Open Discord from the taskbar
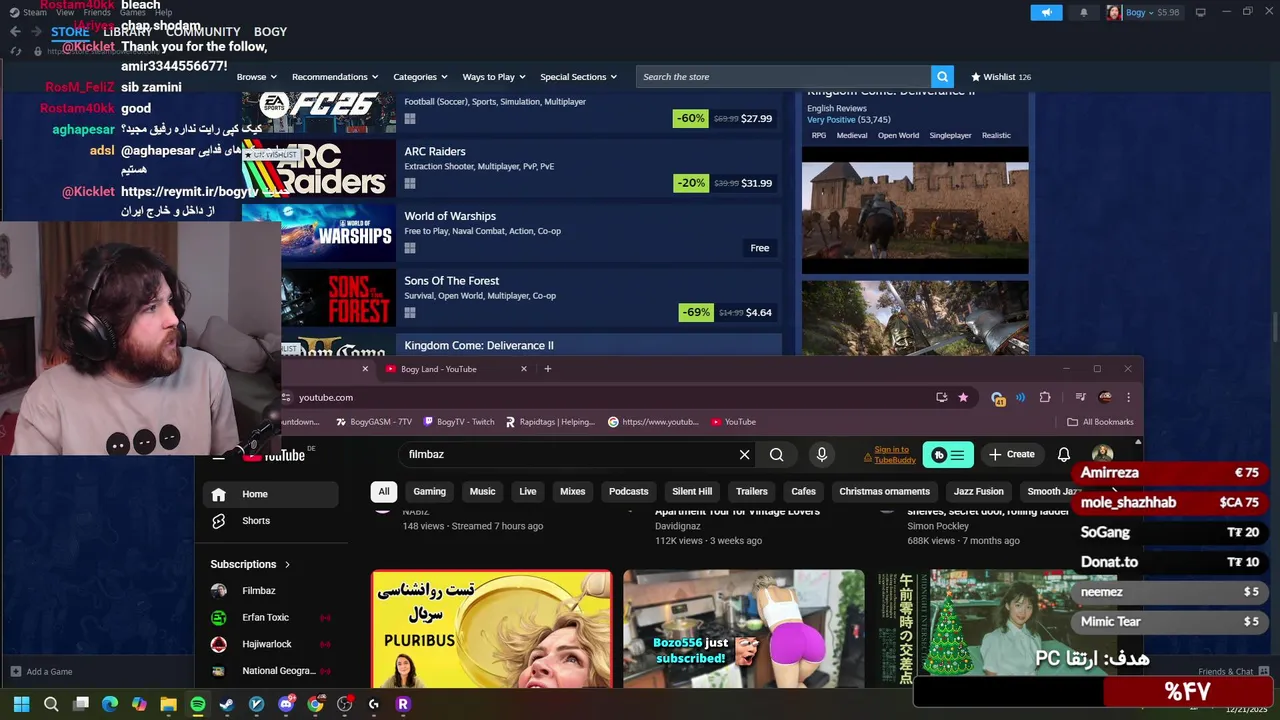This screenshot has height=720, width=1280. [286, 704]
